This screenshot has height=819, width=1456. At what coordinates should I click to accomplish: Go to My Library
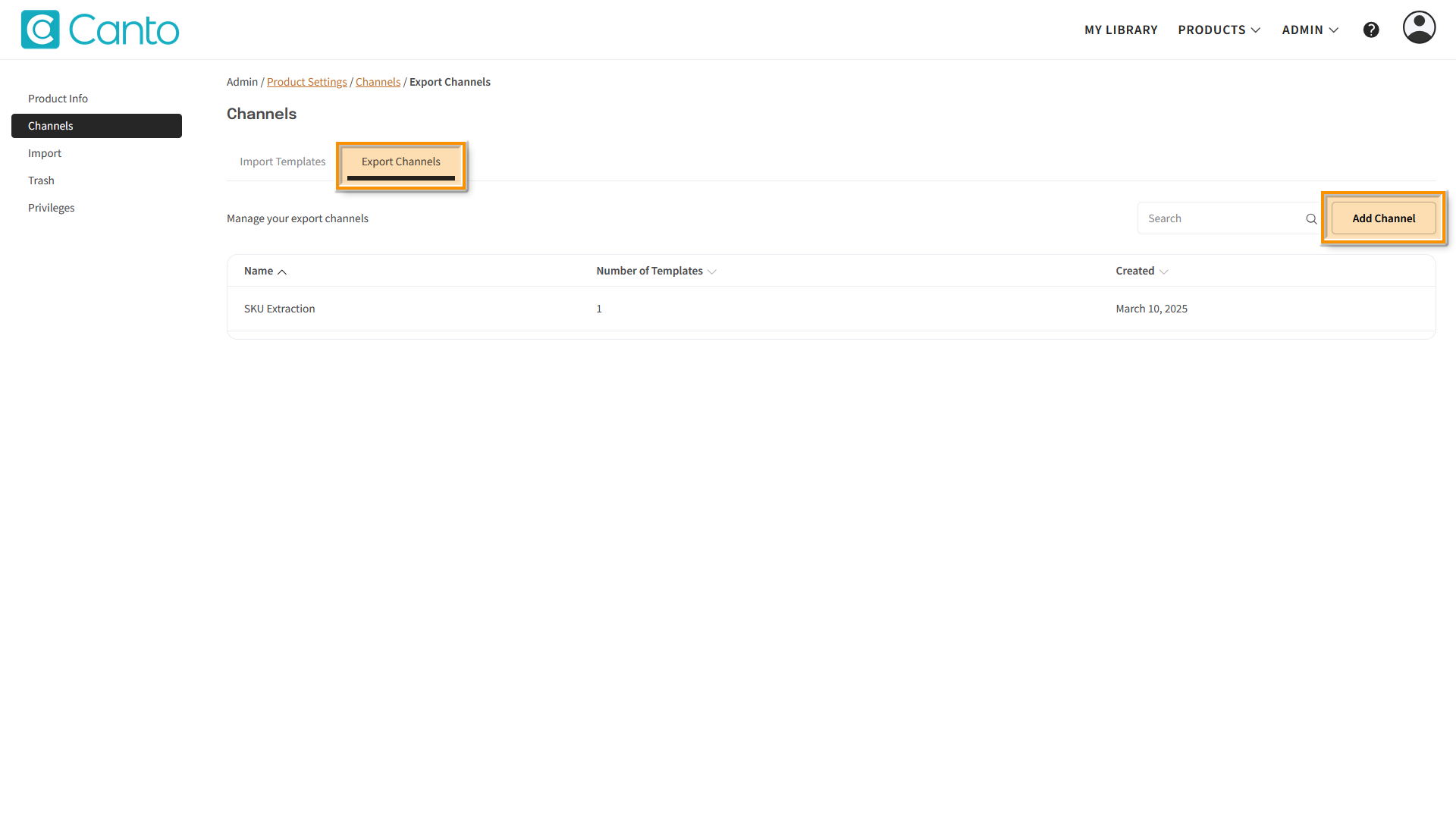(1121, 30)
